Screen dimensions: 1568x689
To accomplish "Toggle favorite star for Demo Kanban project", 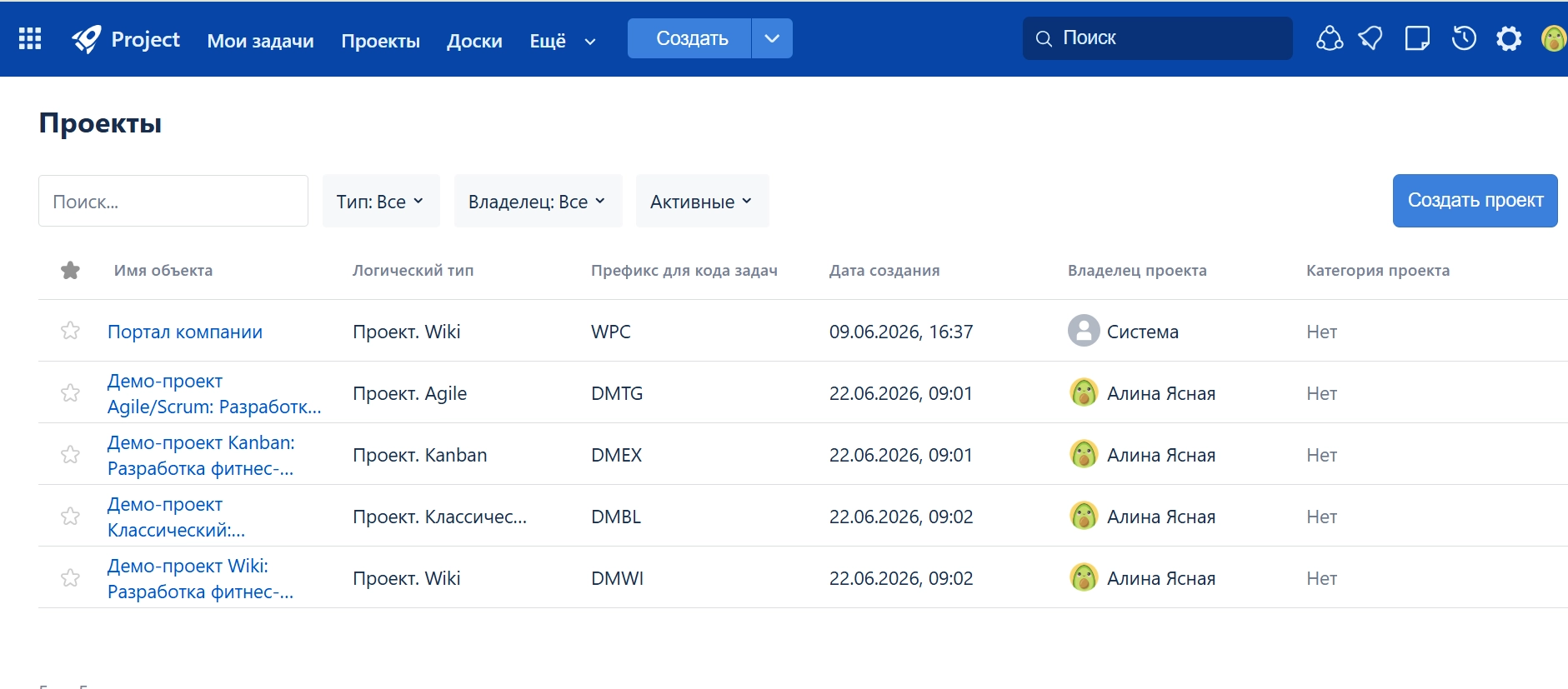I will (70, 454).
